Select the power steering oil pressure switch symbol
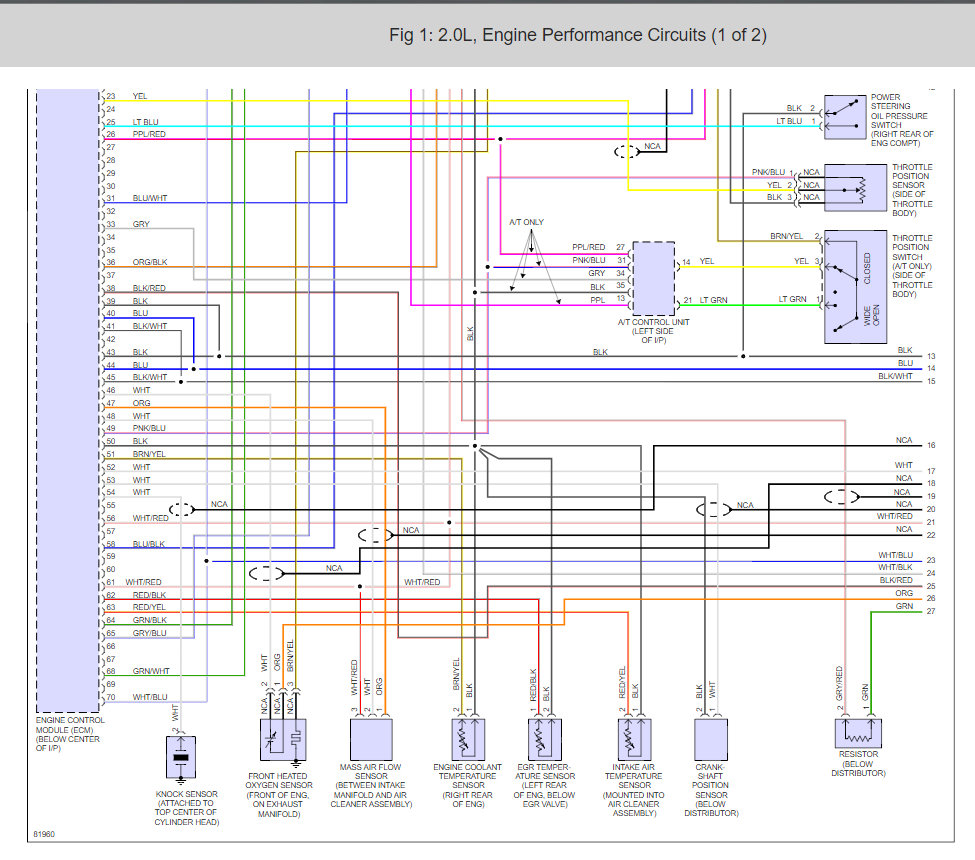This screenshot has height=860, width=975. 845,117
